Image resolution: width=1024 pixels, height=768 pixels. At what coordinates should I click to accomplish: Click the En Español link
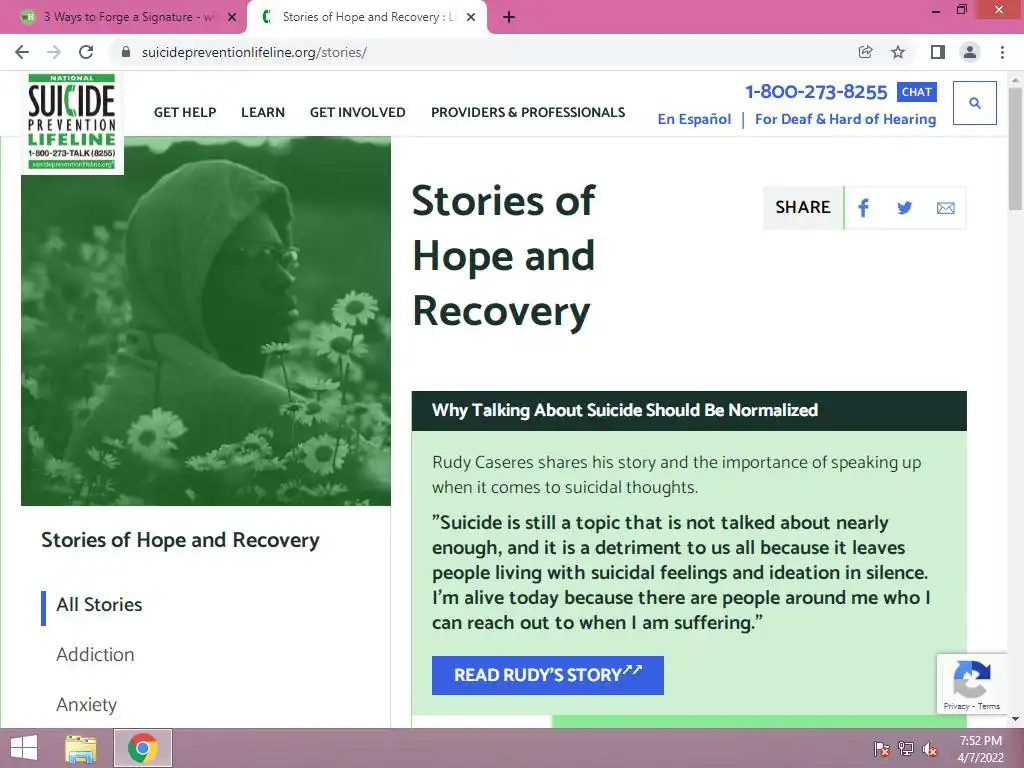point(694,119)
